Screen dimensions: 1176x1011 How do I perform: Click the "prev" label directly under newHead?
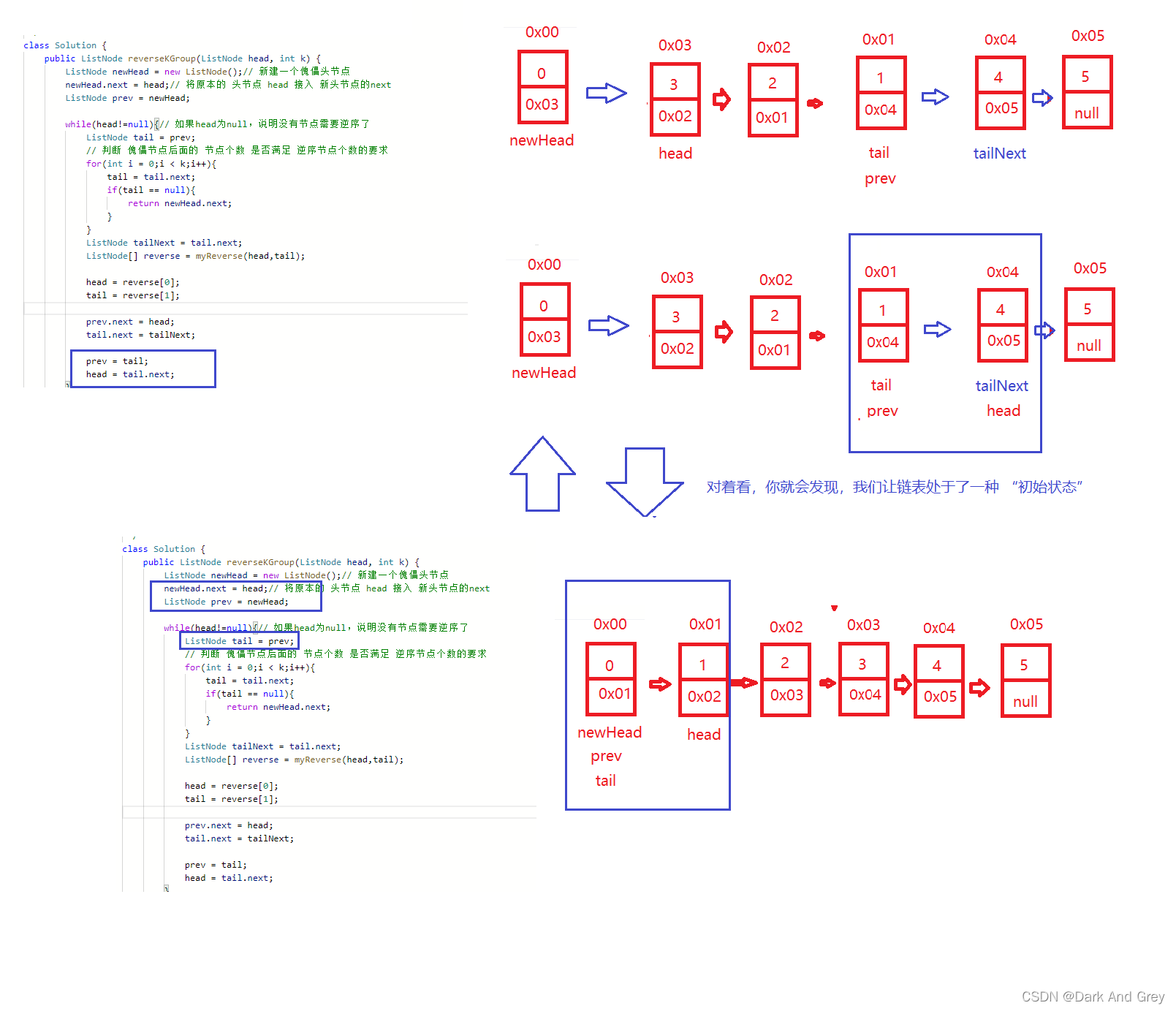point(606,756)
